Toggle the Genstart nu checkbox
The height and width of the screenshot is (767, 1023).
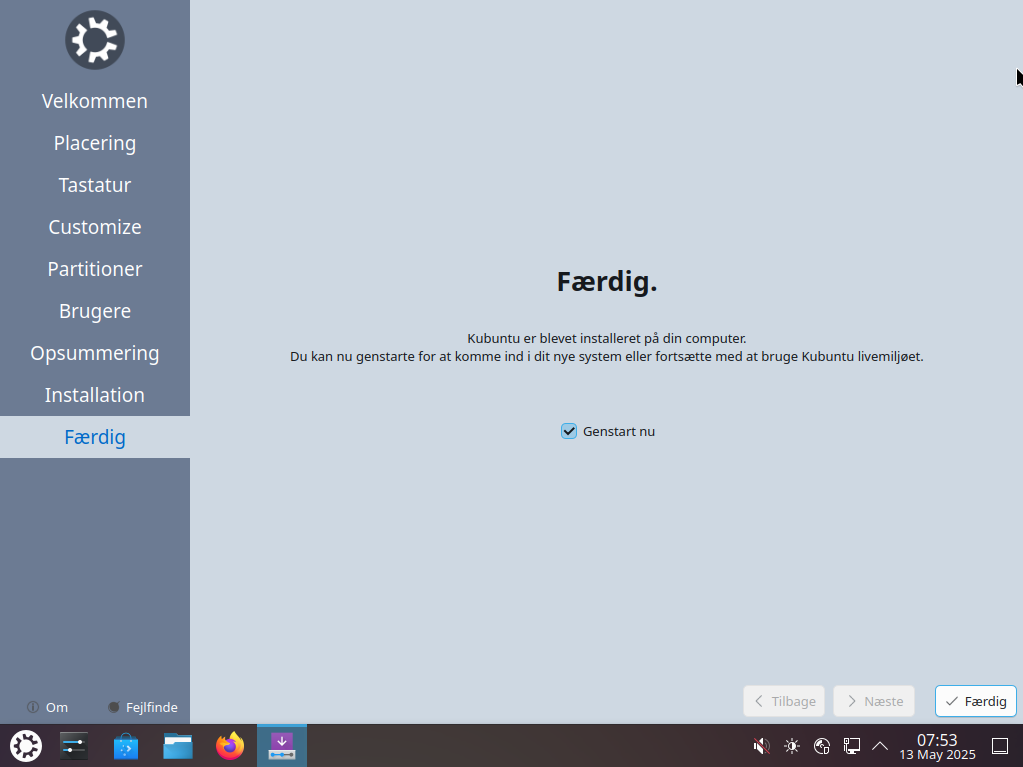point(569,431)
